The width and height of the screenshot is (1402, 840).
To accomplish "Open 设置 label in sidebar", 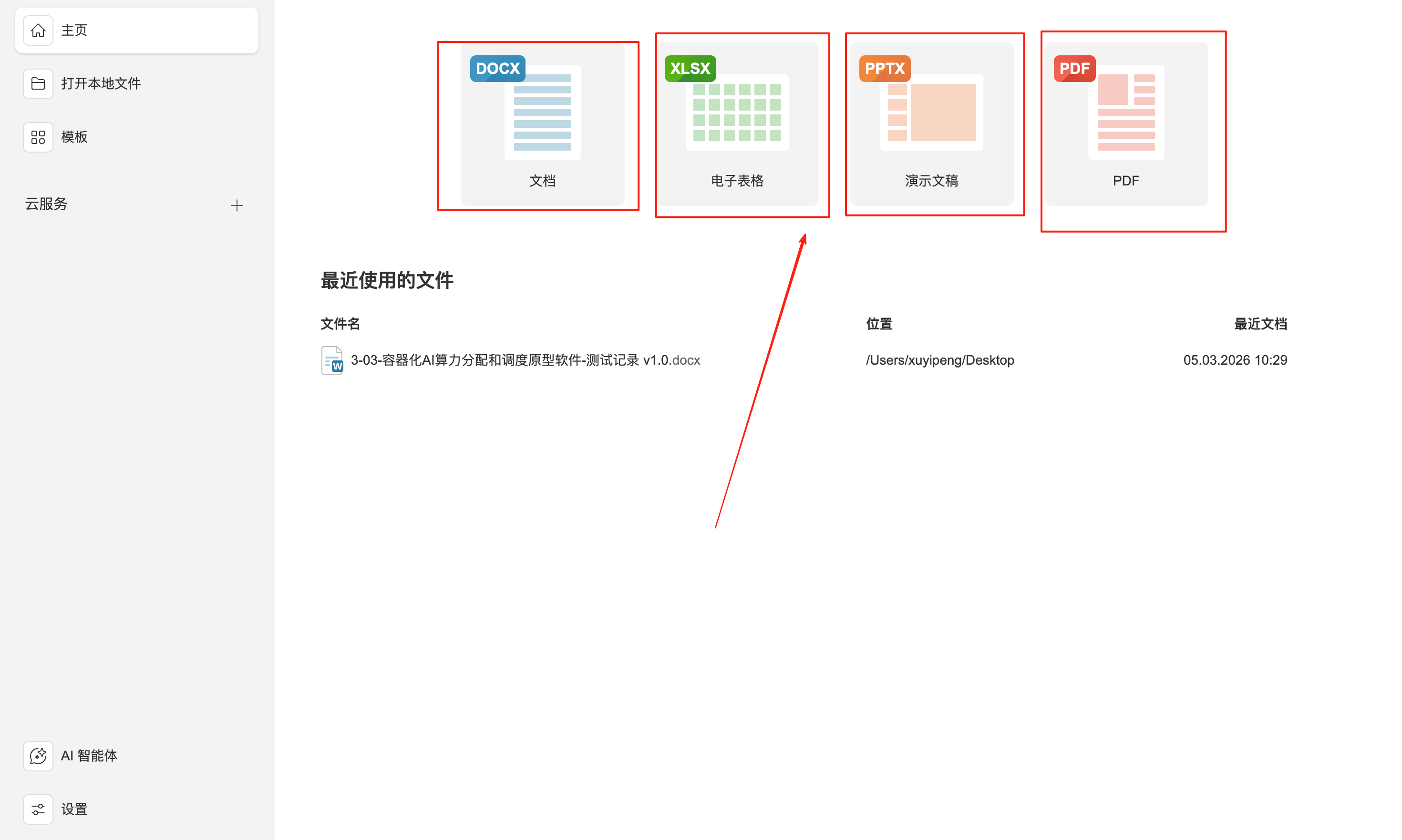I will (x=74, y=809).
